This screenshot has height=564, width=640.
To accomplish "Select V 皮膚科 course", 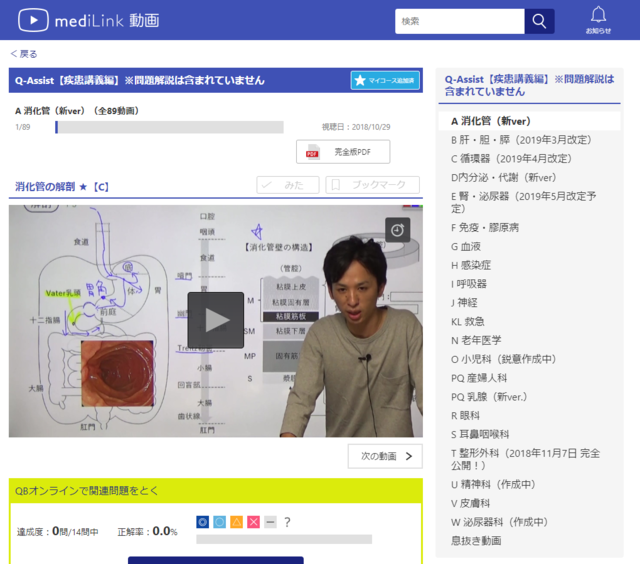I will [x=470, y=504].
